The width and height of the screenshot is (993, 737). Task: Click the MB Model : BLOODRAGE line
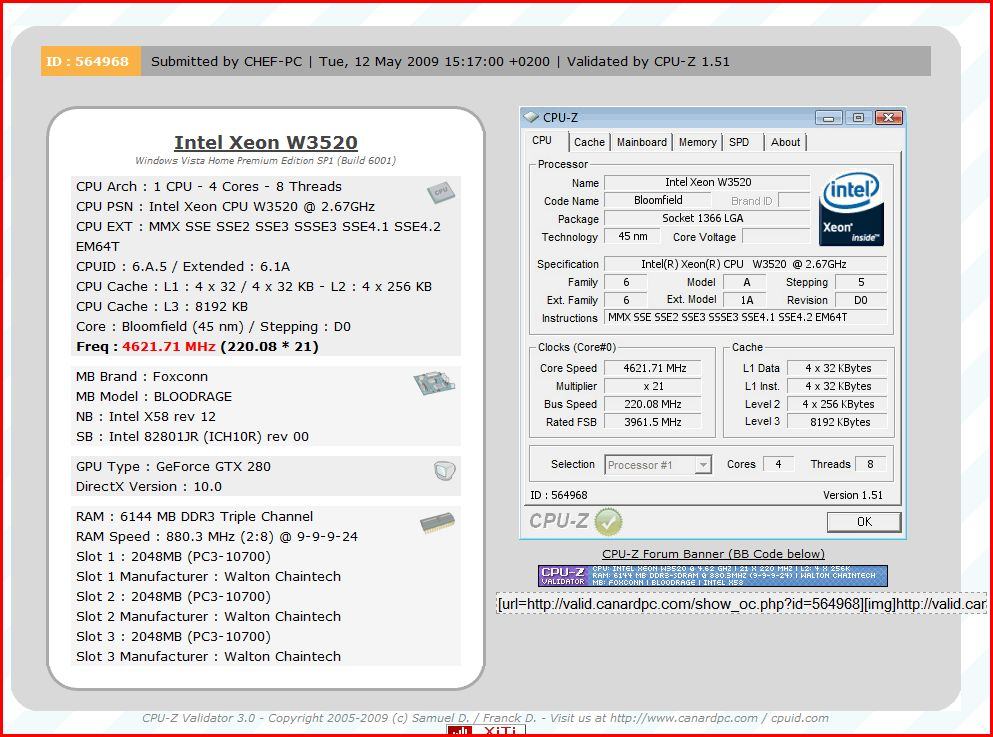tap(154, 396)
